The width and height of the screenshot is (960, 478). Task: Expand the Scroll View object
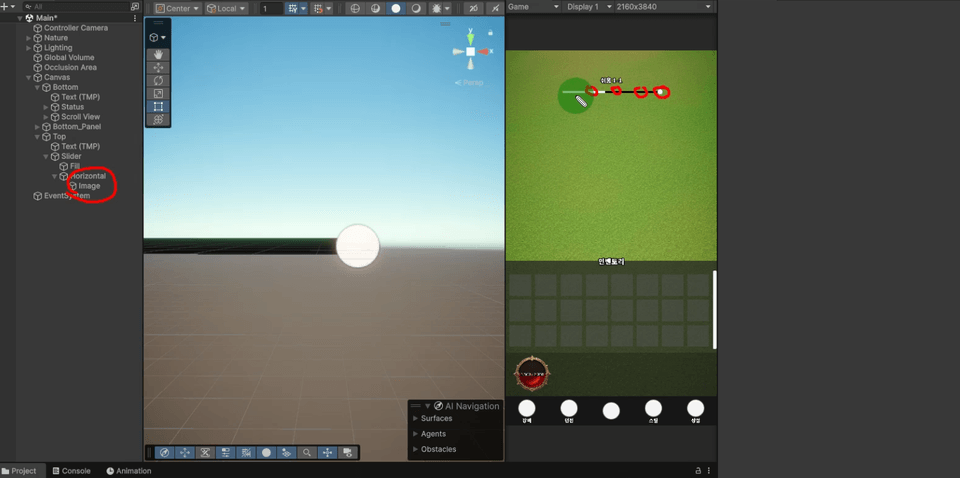pos(46,117)
